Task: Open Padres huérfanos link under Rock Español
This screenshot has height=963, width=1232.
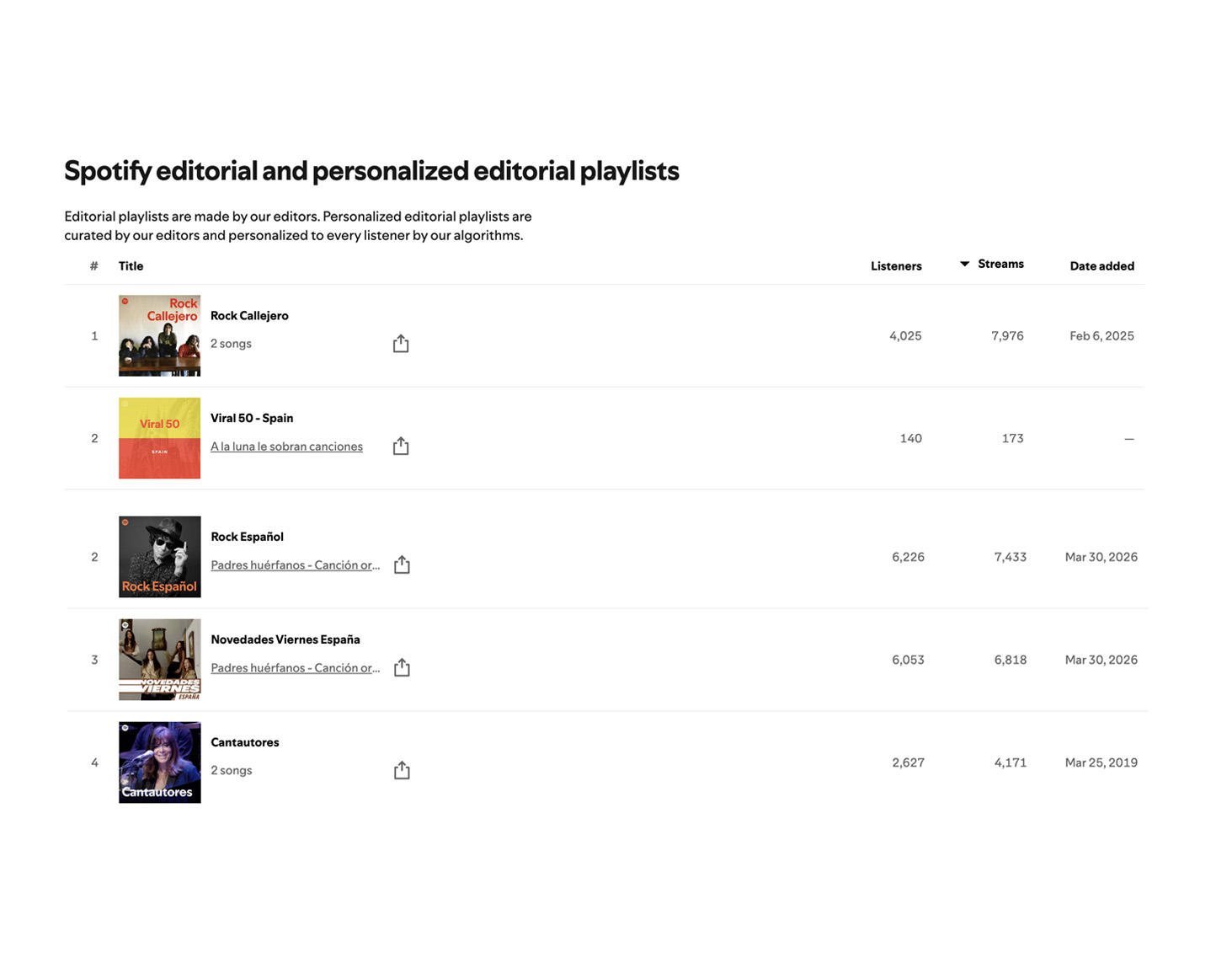Action: (x=296, y=565)
